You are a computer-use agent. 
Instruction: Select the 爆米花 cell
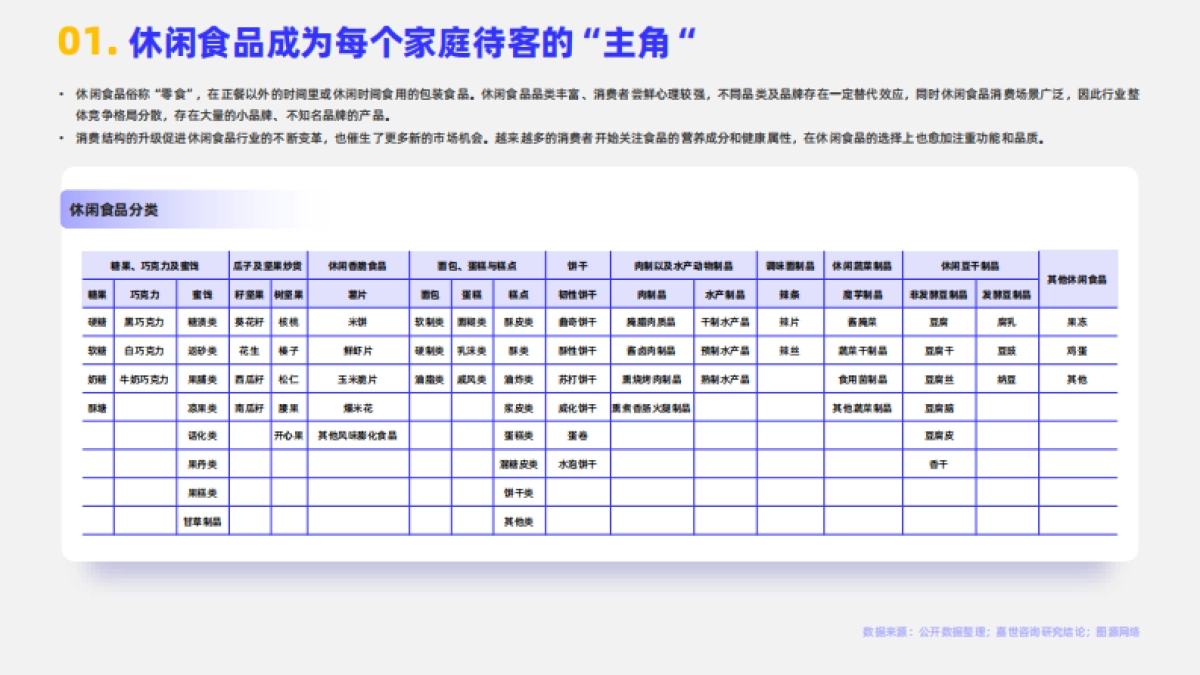point(357,408)
